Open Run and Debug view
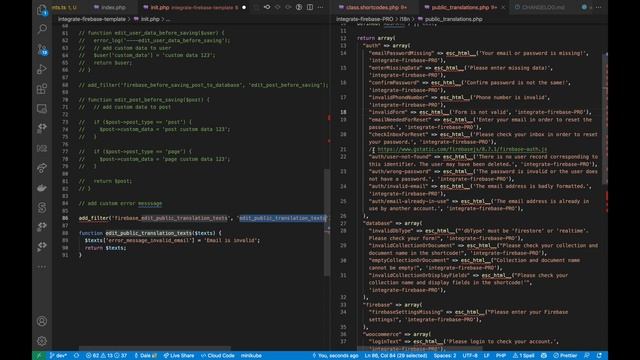 click(x=42, y=69)
